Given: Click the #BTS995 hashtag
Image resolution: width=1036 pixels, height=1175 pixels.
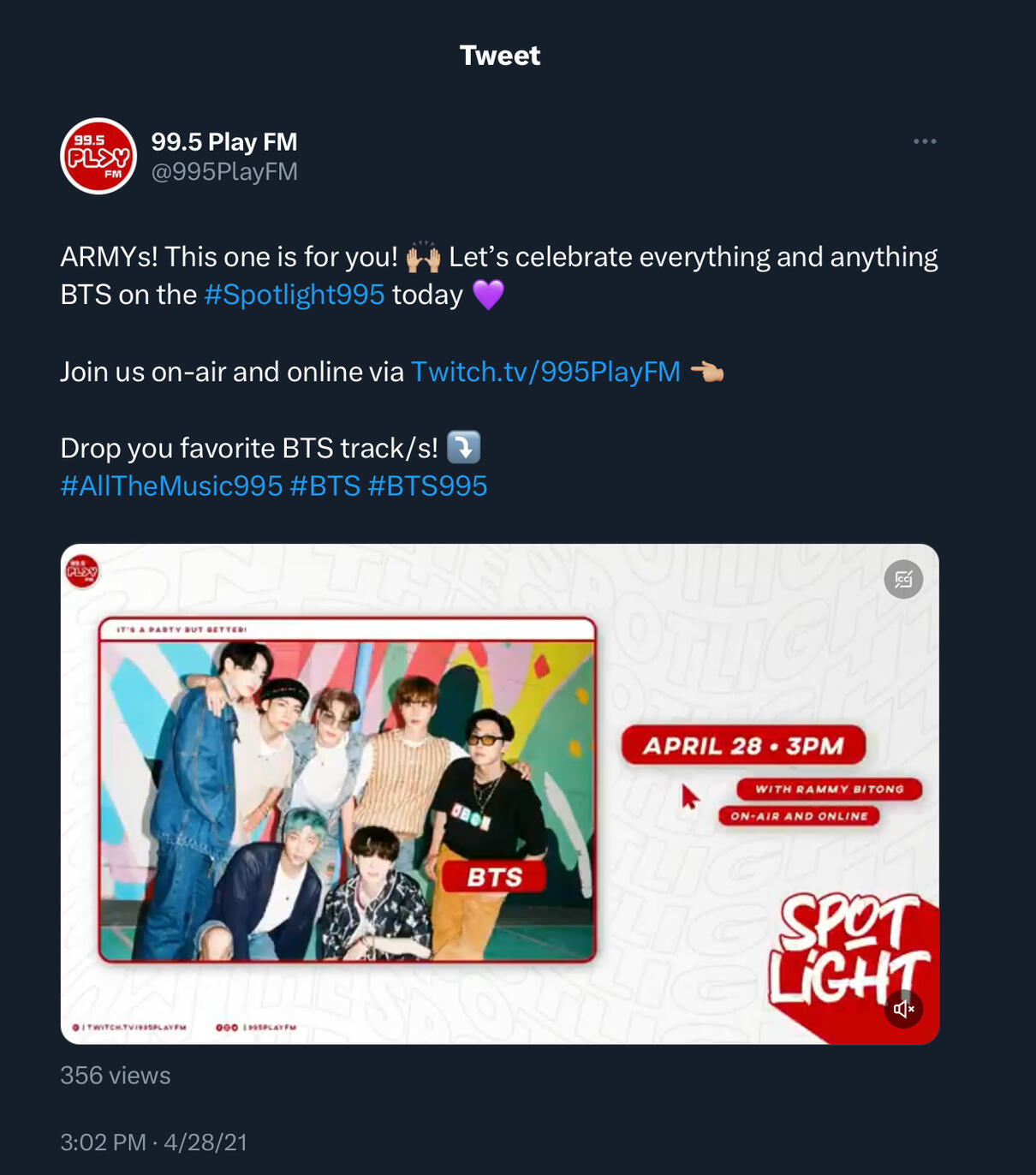Looking at the screenshot, I should pos(427,486).
